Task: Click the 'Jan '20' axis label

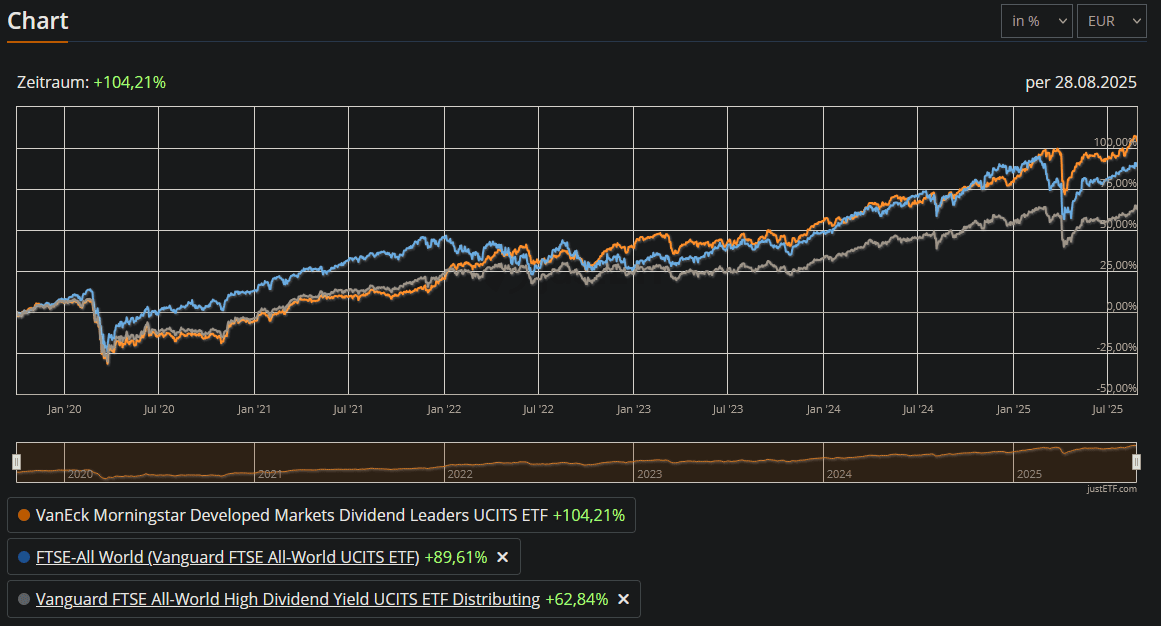Action: point(64,409)
